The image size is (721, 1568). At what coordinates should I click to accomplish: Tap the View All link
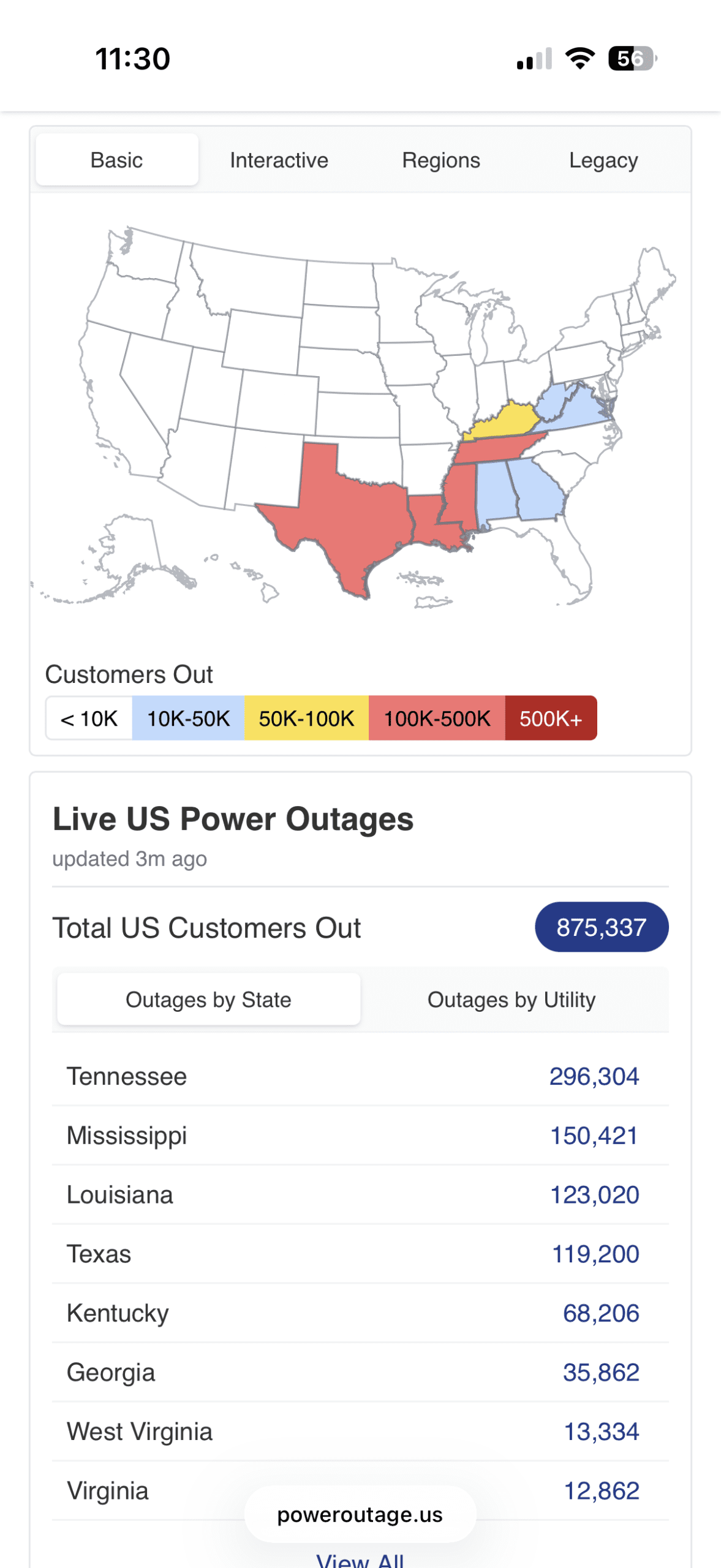360,1559
